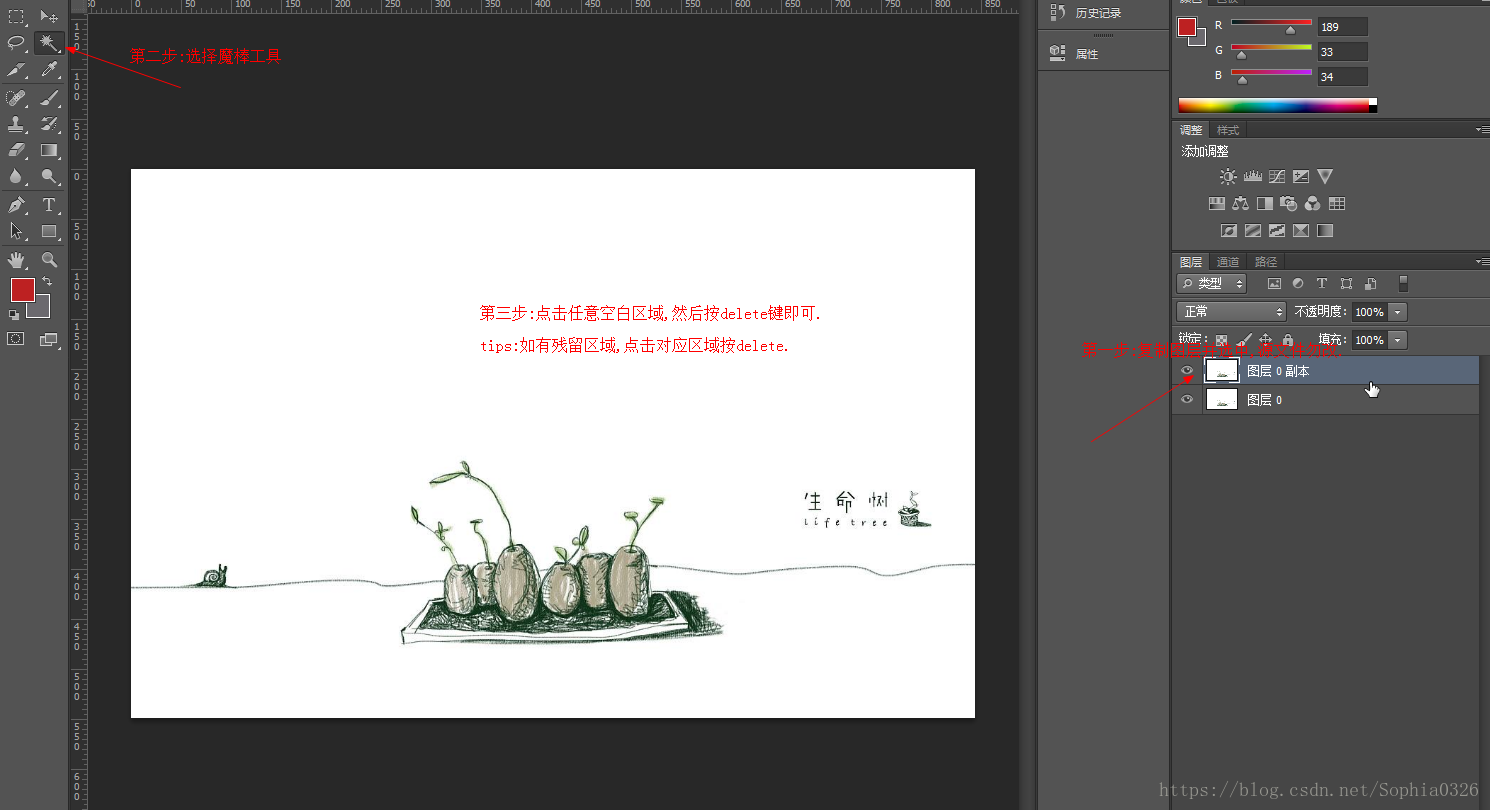Open the 正常 blend mode dropdown

(1231, 312)
